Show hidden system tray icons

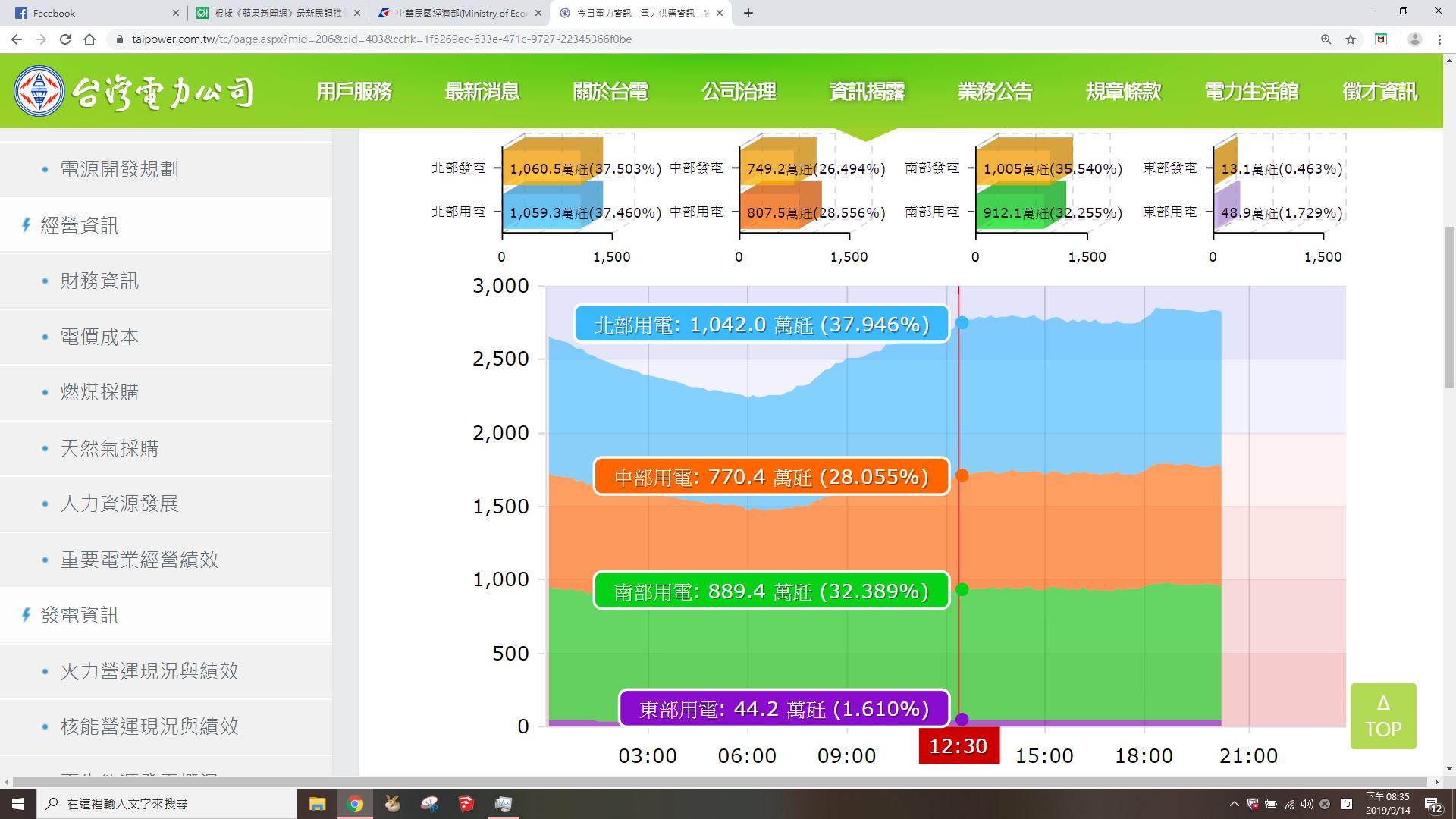pos(1234,804)
